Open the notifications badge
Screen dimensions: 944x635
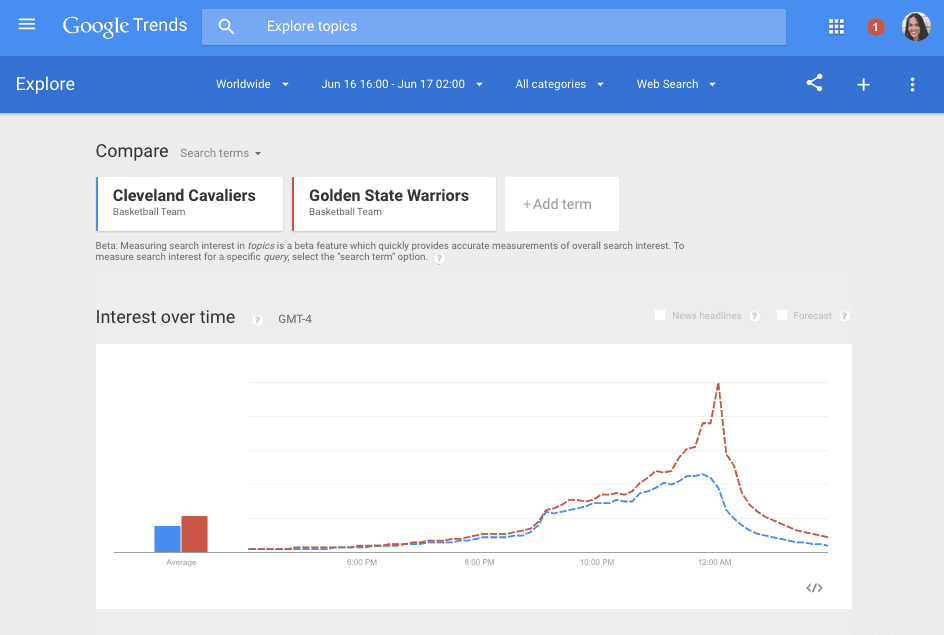[x=876, y=27]
